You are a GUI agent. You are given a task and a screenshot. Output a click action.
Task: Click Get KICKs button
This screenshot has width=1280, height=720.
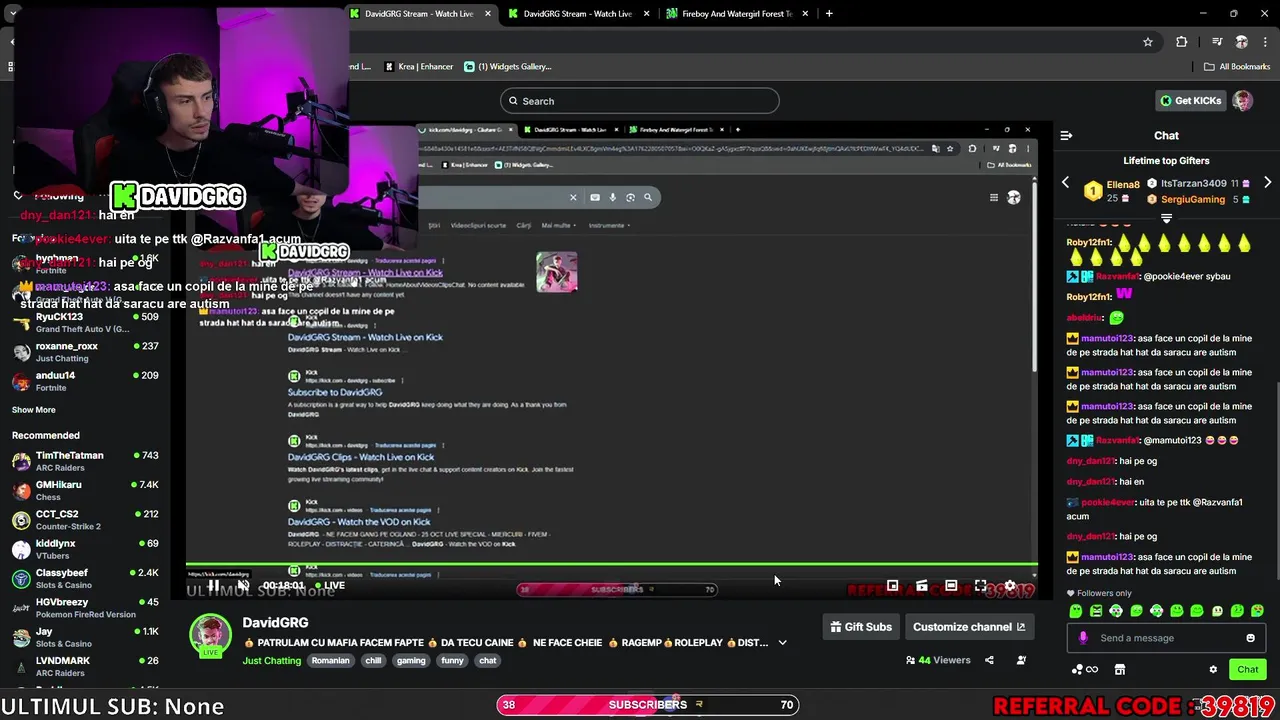[x=1190, y=101]
